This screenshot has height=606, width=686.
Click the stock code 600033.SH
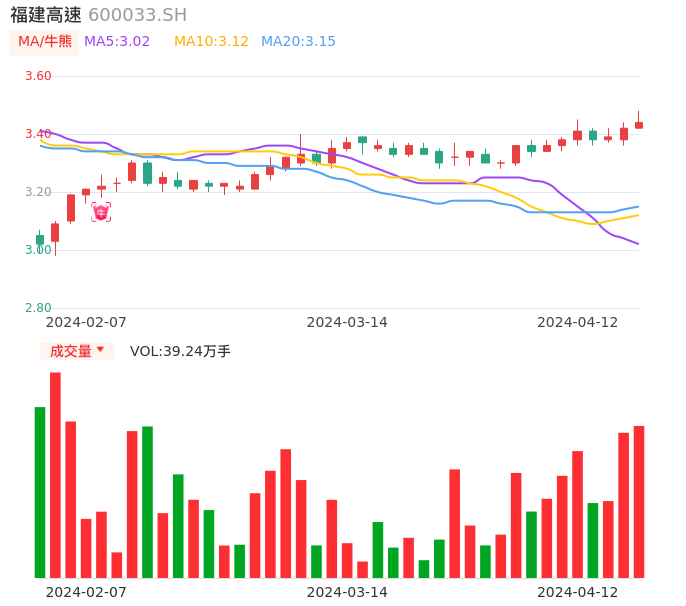click(137, 15)
